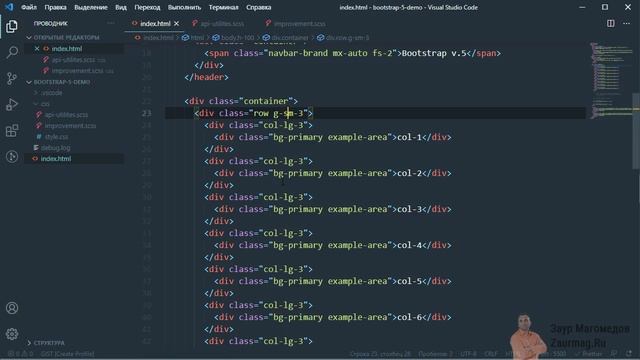Click the code minimap
The height and width of the screenshot is (360, 640).
[x=610, y=82]
